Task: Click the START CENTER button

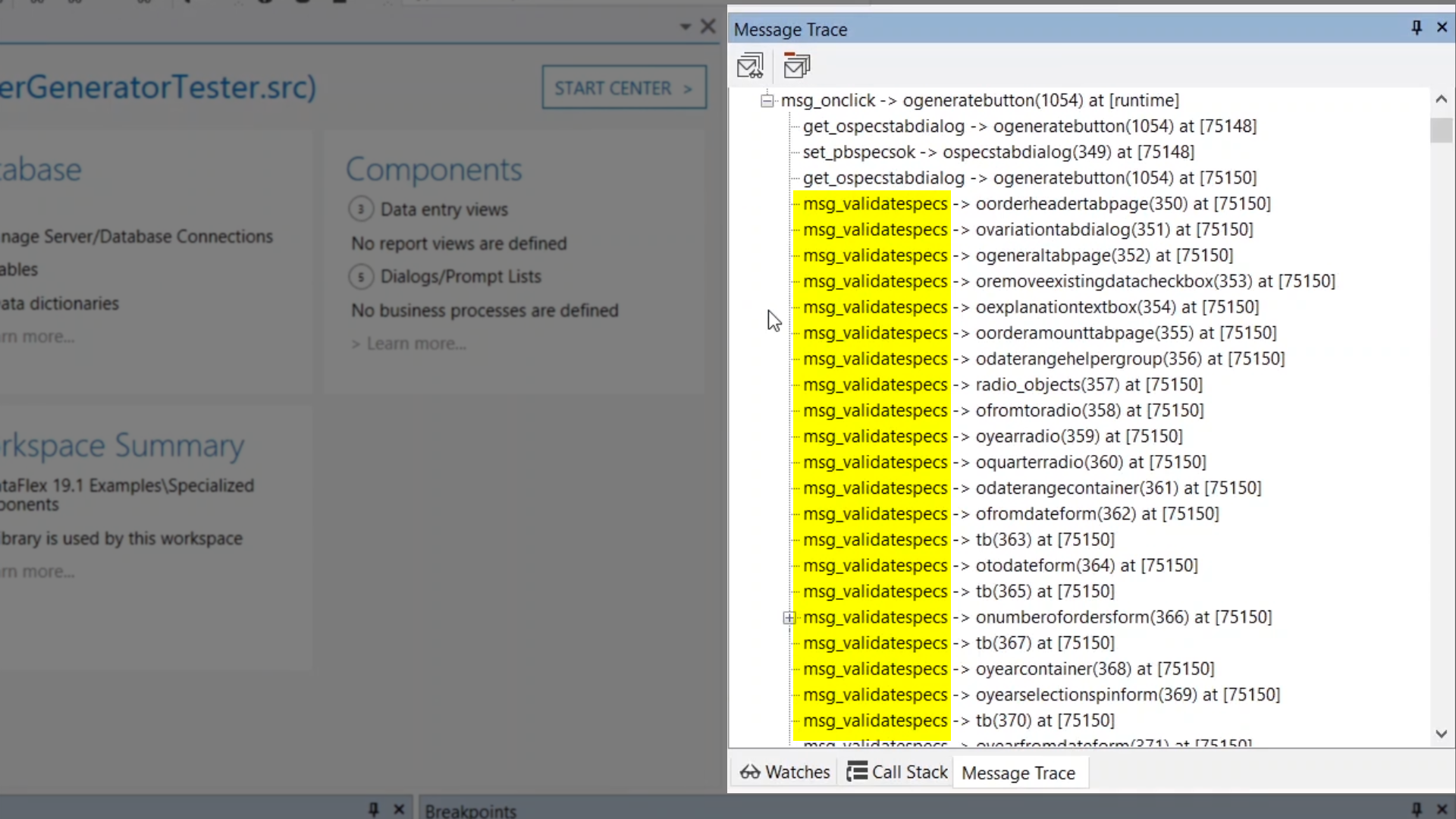Action: tap(623, 88)
